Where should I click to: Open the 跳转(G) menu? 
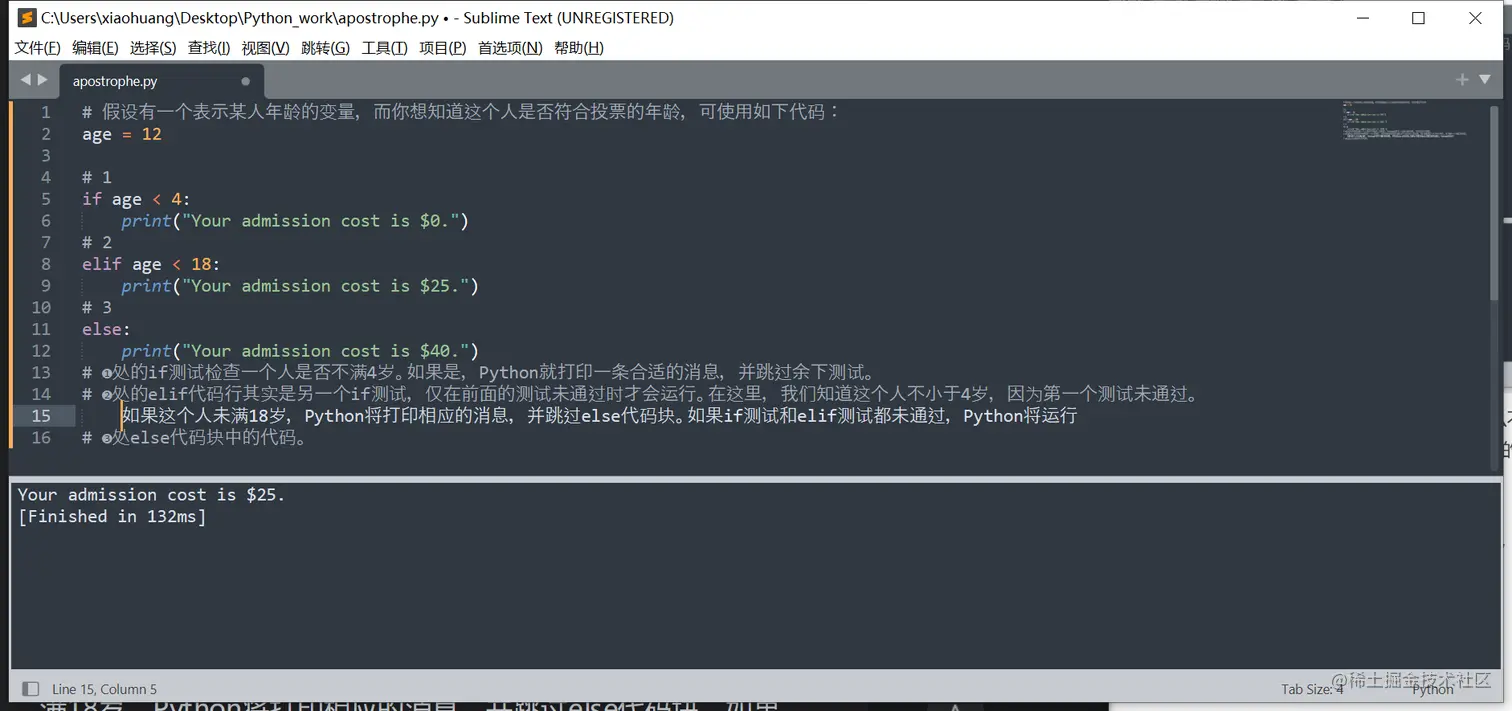pos(325,48)
